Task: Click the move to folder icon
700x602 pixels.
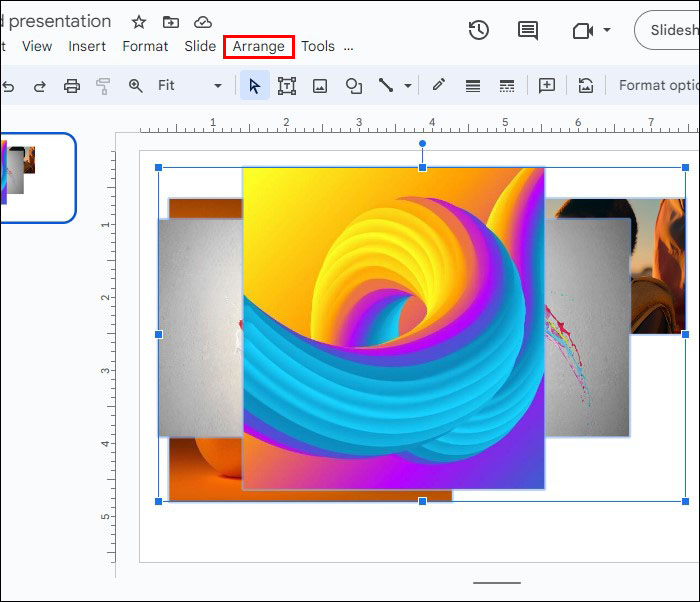Action: [171, 22]
